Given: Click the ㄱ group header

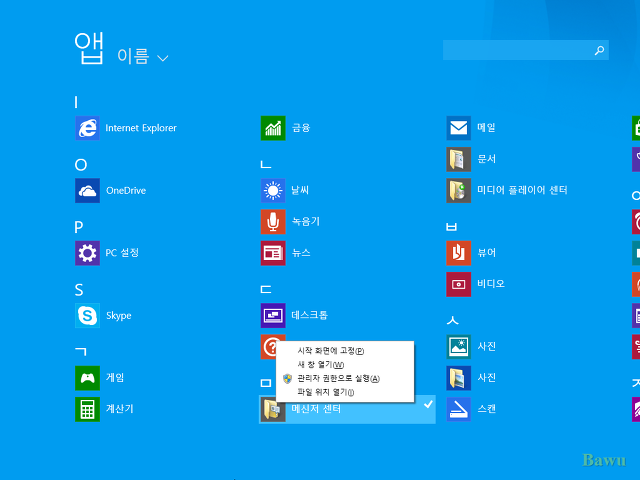Looking at the screenshot, I should click(x=81, y=351).
